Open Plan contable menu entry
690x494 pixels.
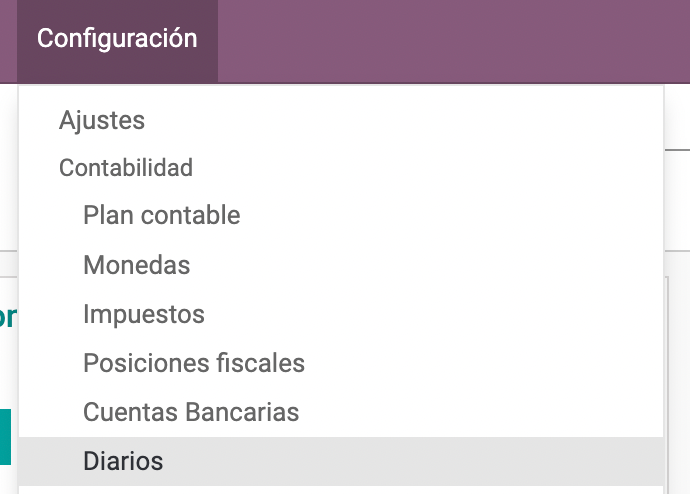point(161,215)
